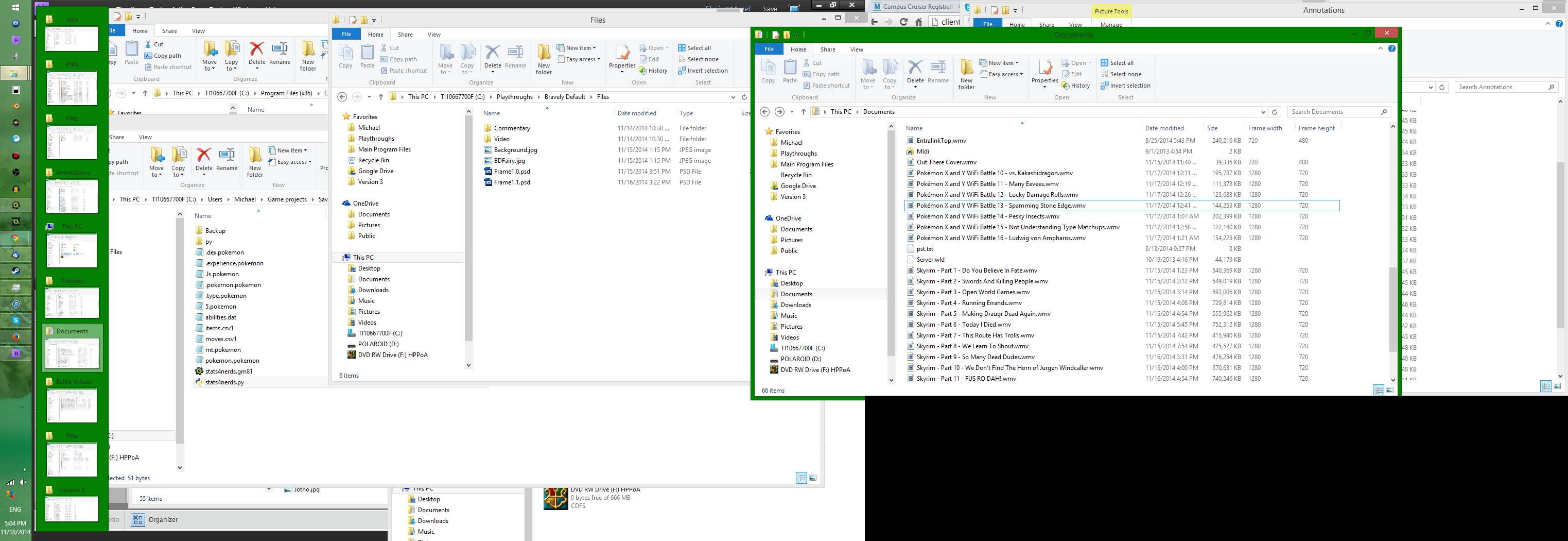Go up one level in Files window

coord(380,97)
